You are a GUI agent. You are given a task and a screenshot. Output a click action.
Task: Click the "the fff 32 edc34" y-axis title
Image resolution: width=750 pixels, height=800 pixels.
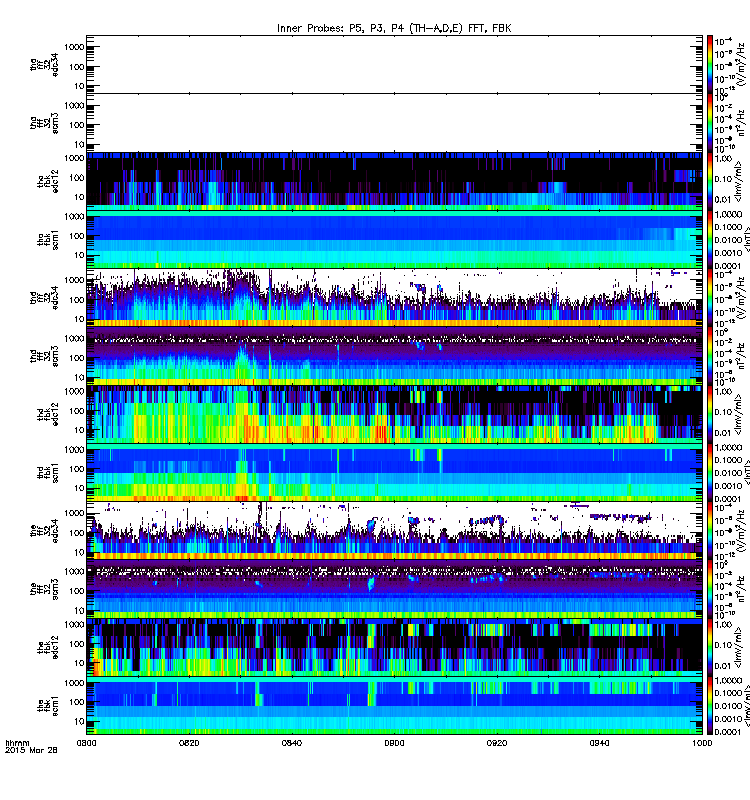[44, 531]
